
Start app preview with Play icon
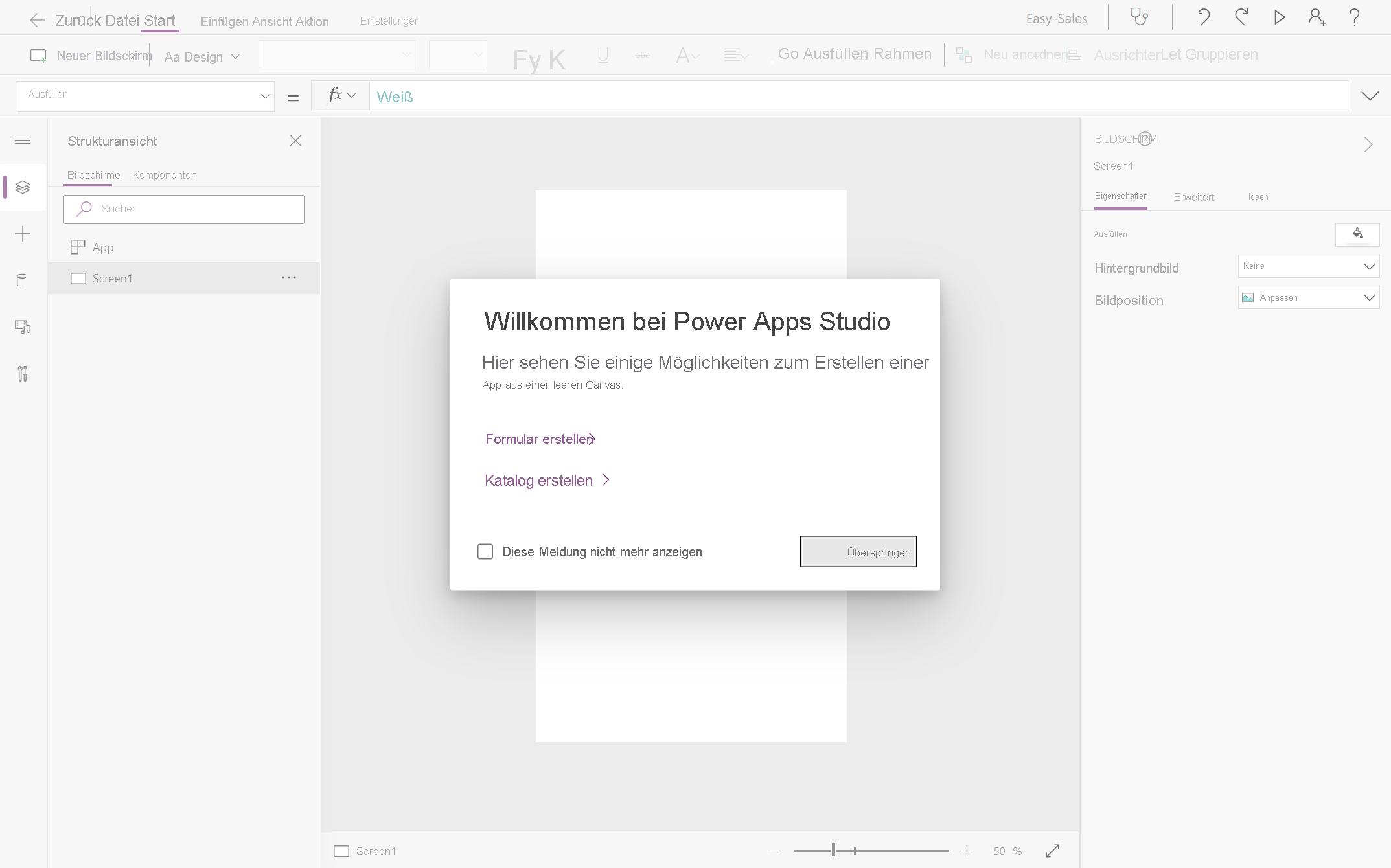tap(1279, 17)
